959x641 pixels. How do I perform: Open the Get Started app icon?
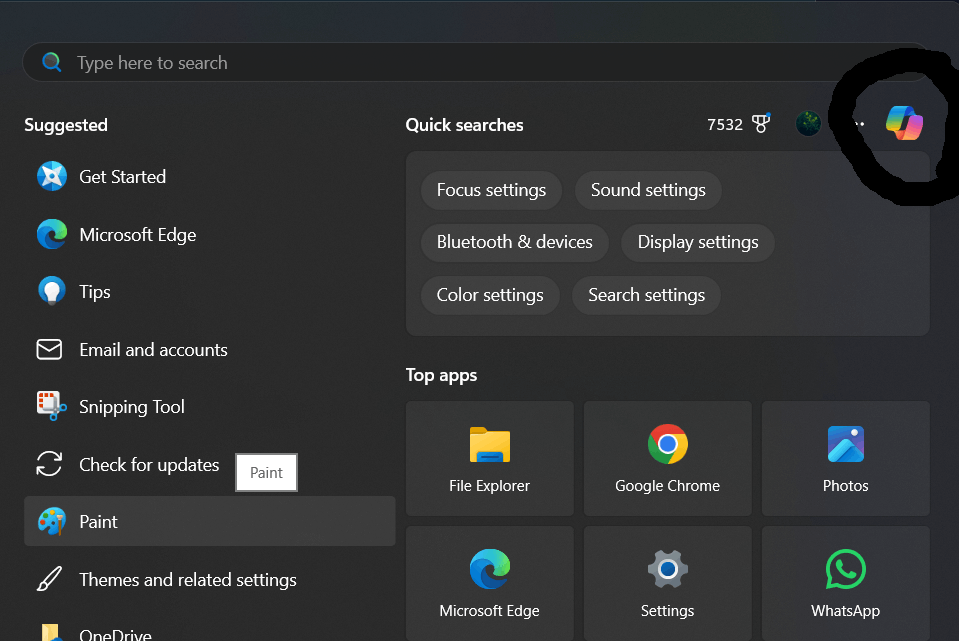coord(51,176)
